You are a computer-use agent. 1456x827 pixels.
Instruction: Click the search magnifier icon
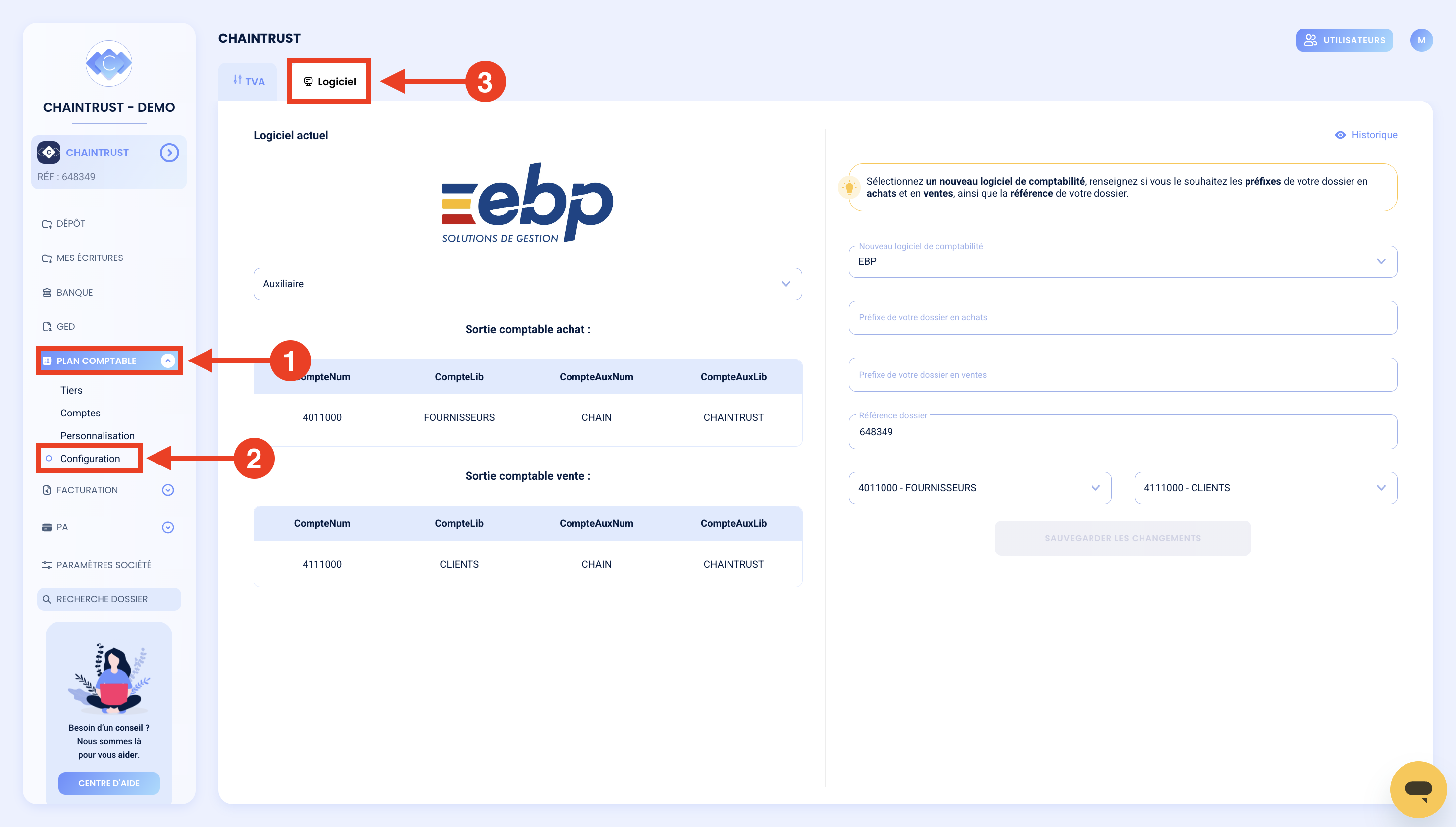(47, 599)
